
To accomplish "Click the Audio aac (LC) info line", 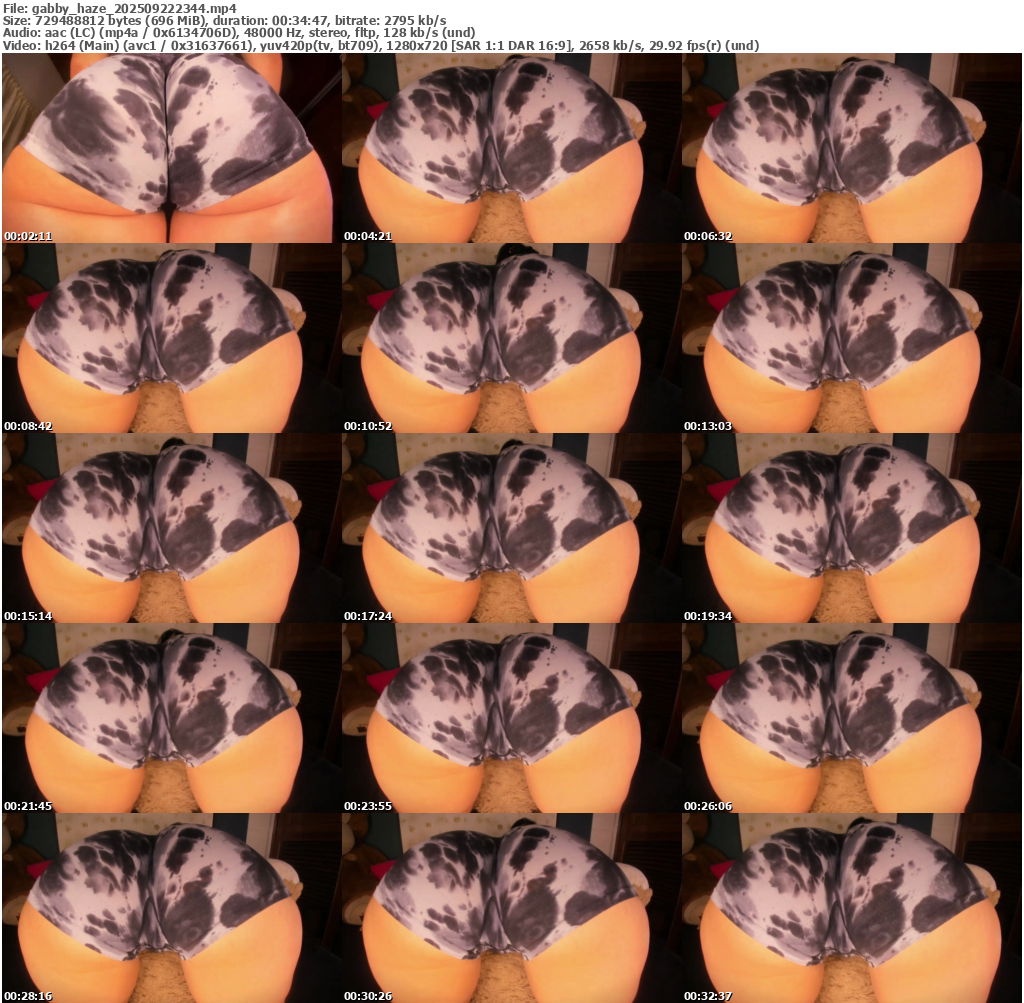I will coord(238,33).
